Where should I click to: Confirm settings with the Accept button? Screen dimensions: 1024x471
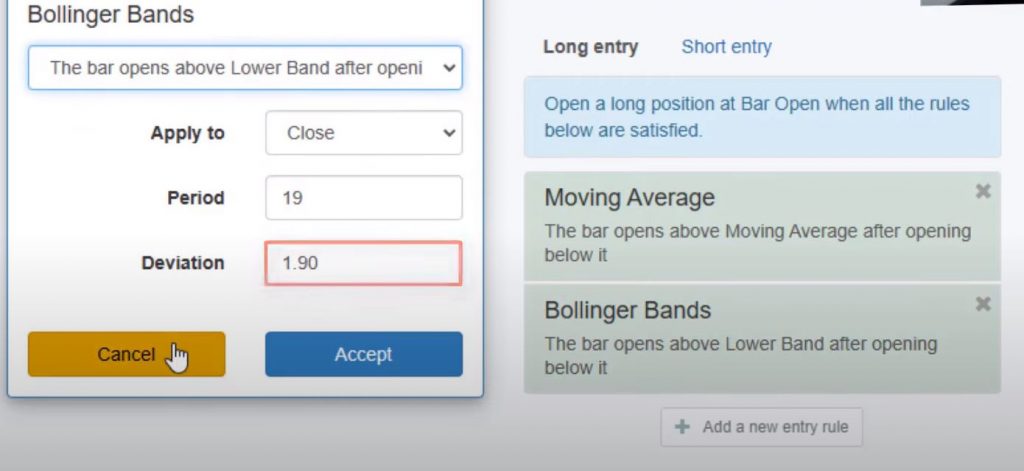[363, 354]
